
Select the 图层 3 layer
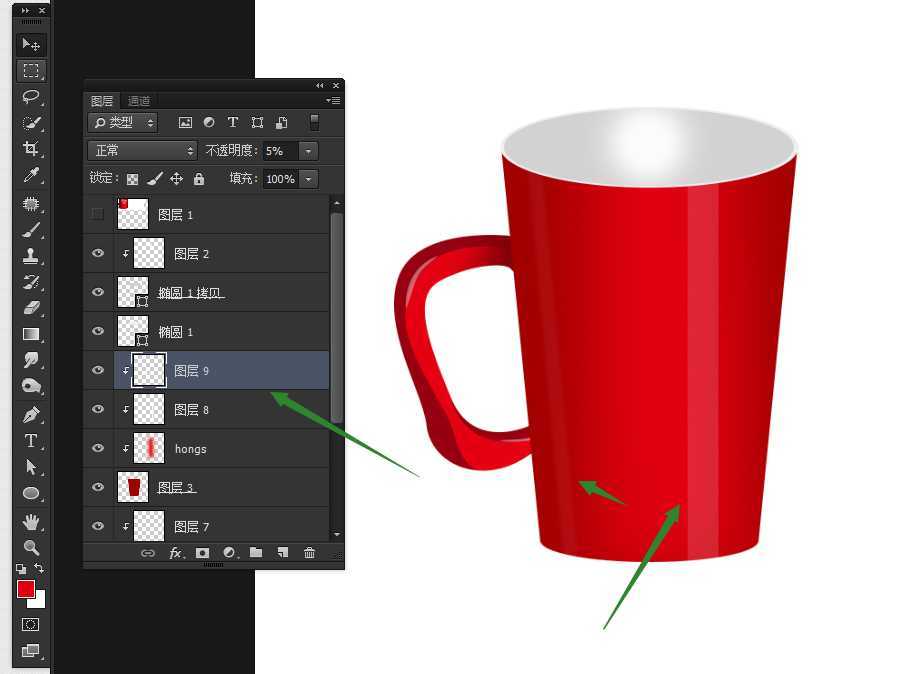[177, 488]
